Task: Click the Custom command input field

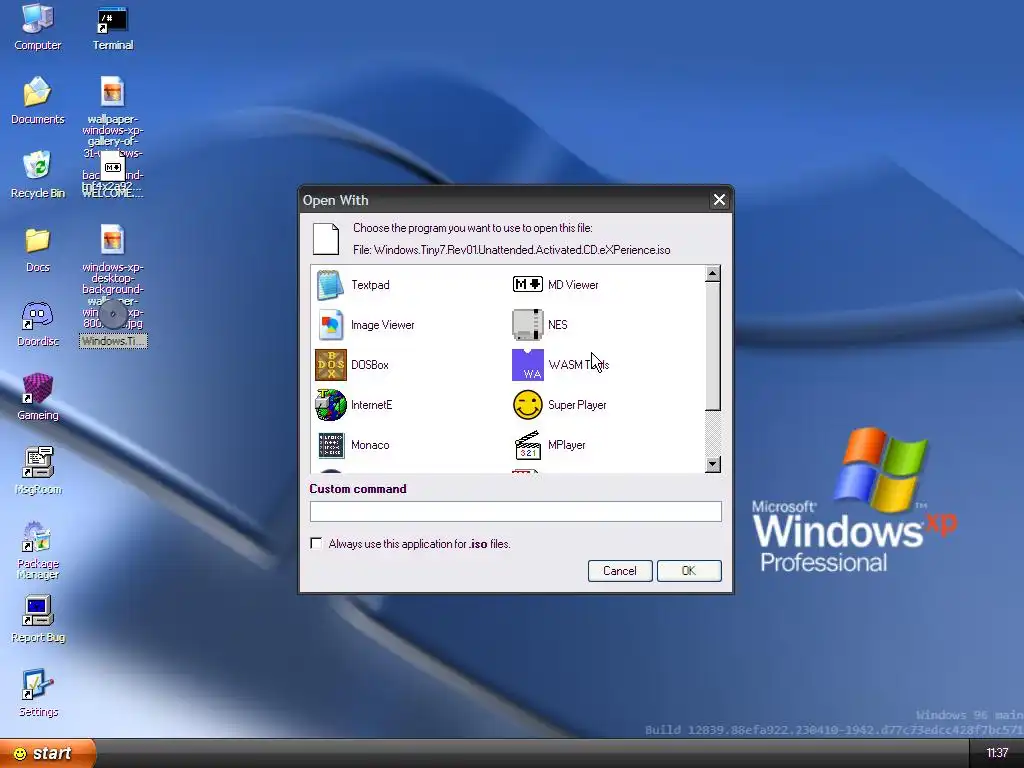Action: point(515,511)
